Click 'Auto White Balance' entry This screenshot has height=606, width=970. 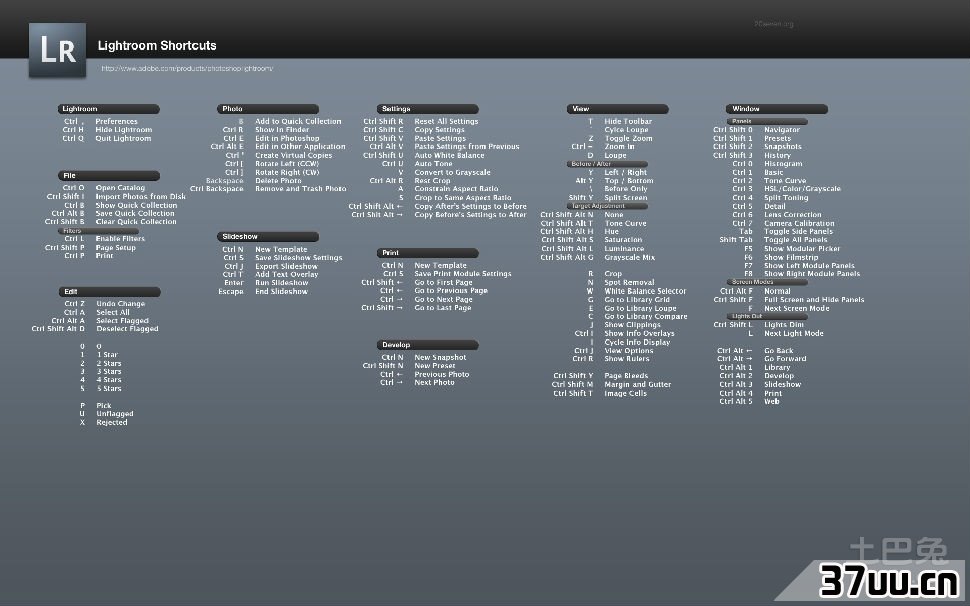point(449,155)
